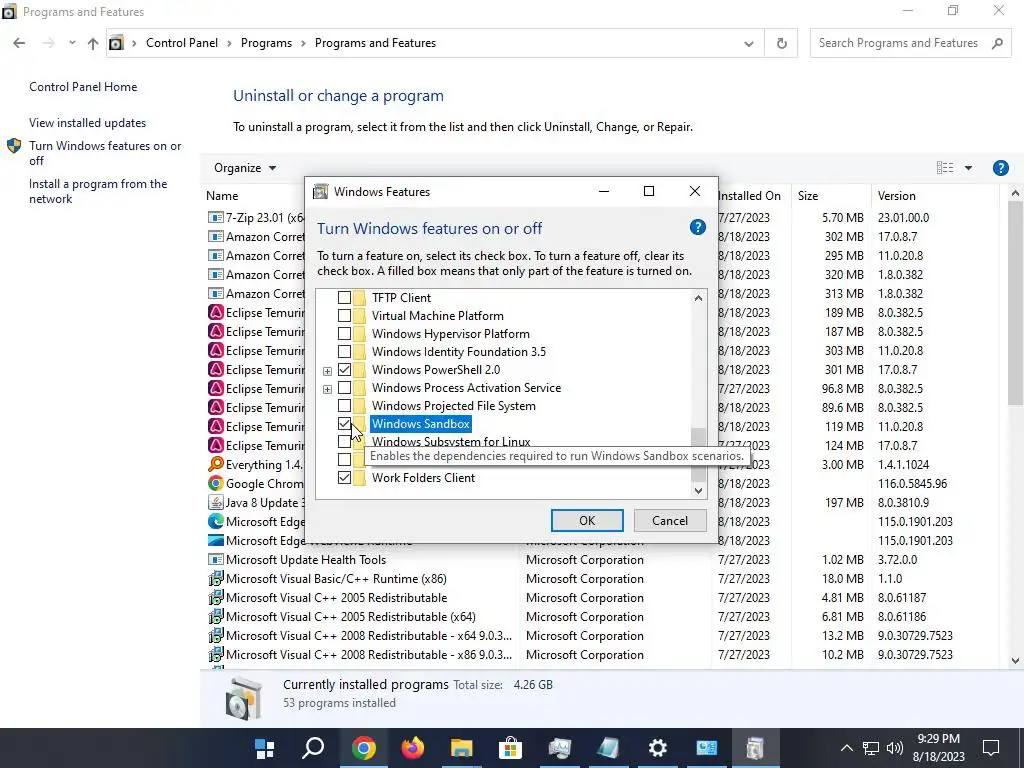Screen dimensions: 1024x768
Task: Open Microsoft Store from taskbar
Action: 510,748
